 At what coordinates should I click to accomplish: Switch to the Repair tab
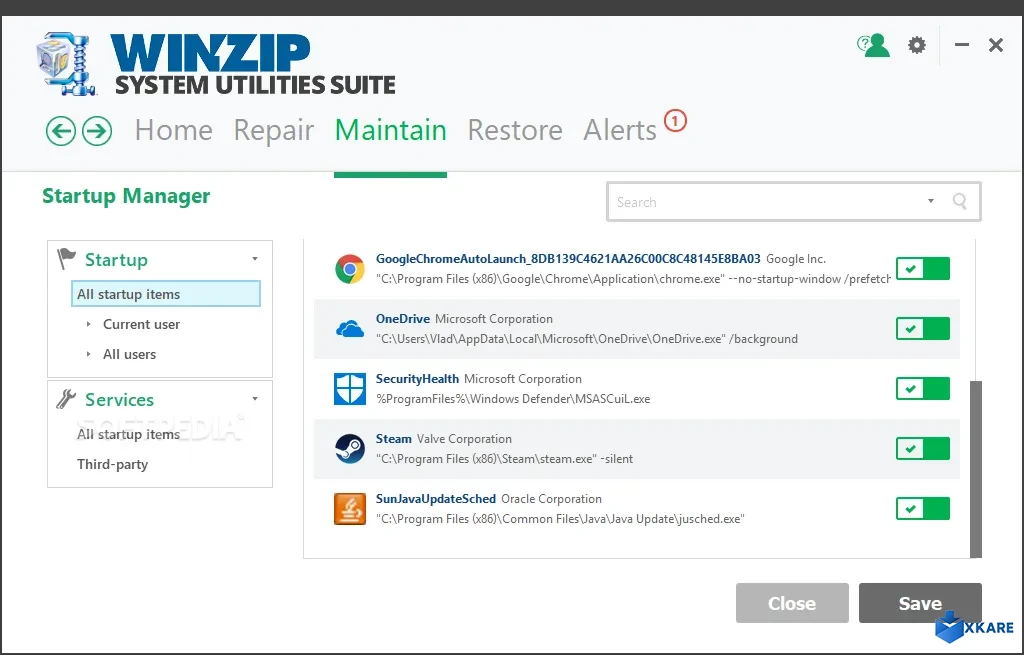(274, 130)
